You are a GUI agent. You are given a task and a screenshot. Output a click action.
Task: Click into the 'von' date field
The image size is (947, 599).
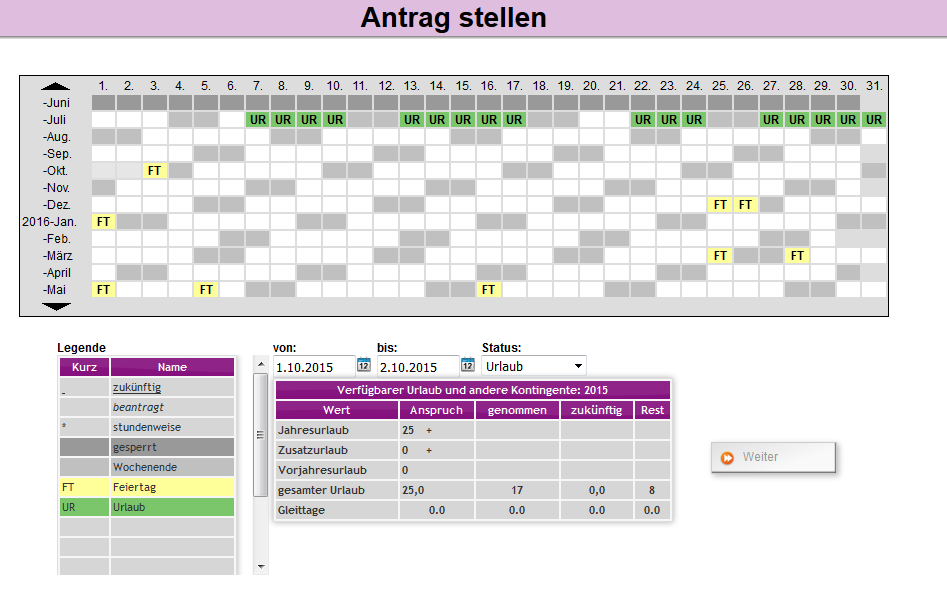pos(314,367)
